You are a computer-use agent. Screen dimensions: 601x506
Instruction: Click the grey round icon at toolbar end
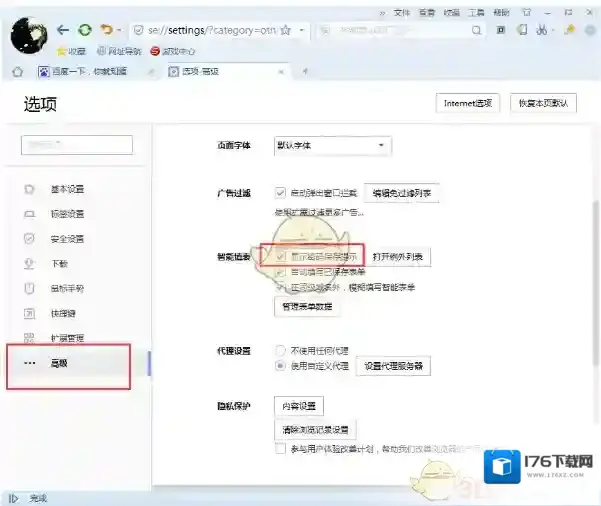pyautogui.click(x=590, y=30)
